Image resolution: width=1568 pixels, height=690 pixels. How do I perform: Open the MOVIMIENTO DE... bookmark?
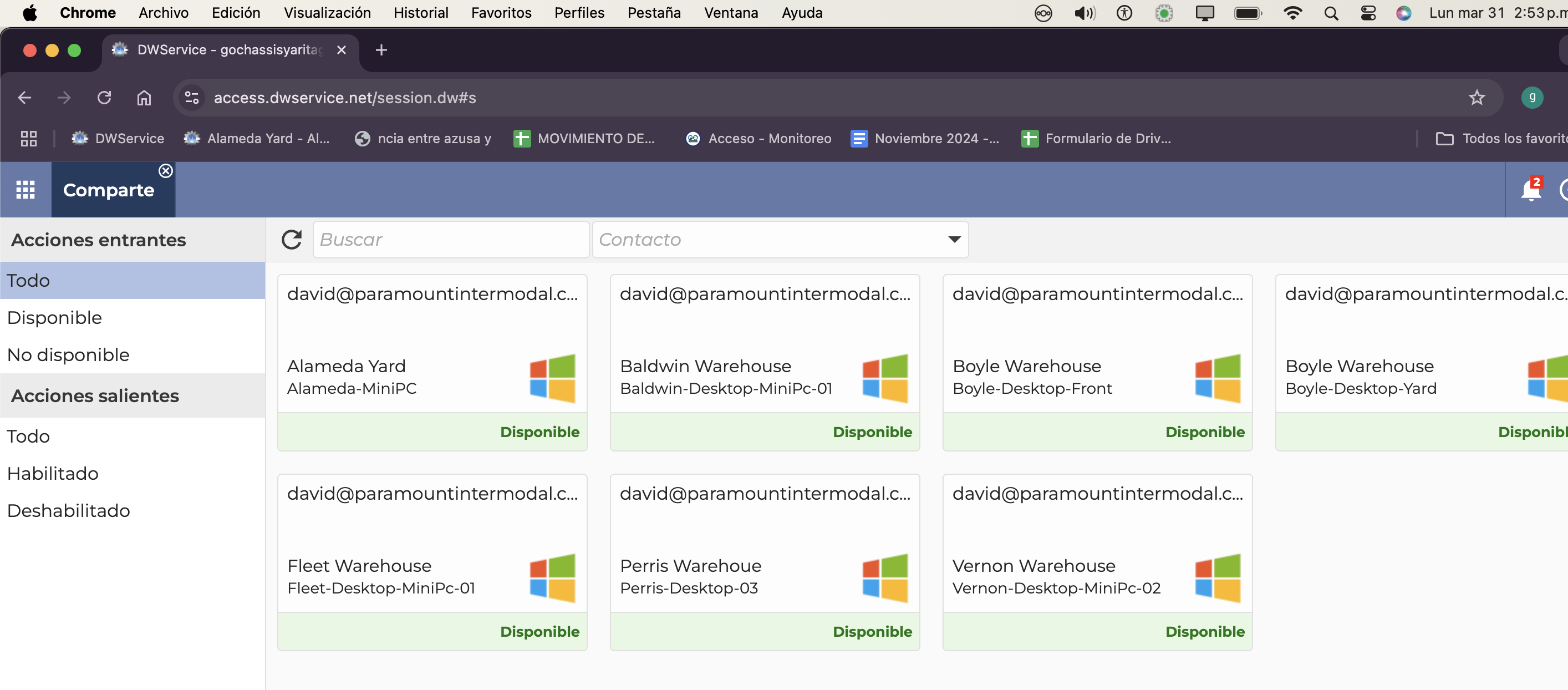584,138
